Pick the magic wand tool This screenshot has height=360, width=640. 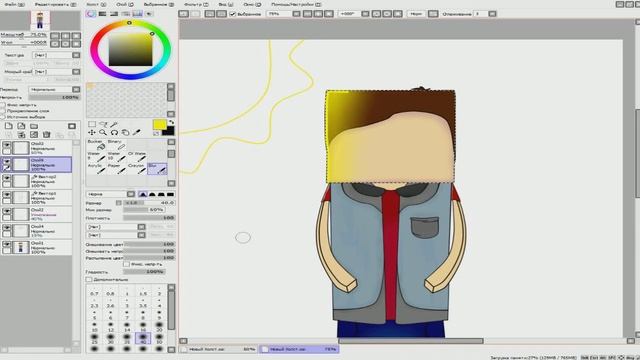(114, 124)
